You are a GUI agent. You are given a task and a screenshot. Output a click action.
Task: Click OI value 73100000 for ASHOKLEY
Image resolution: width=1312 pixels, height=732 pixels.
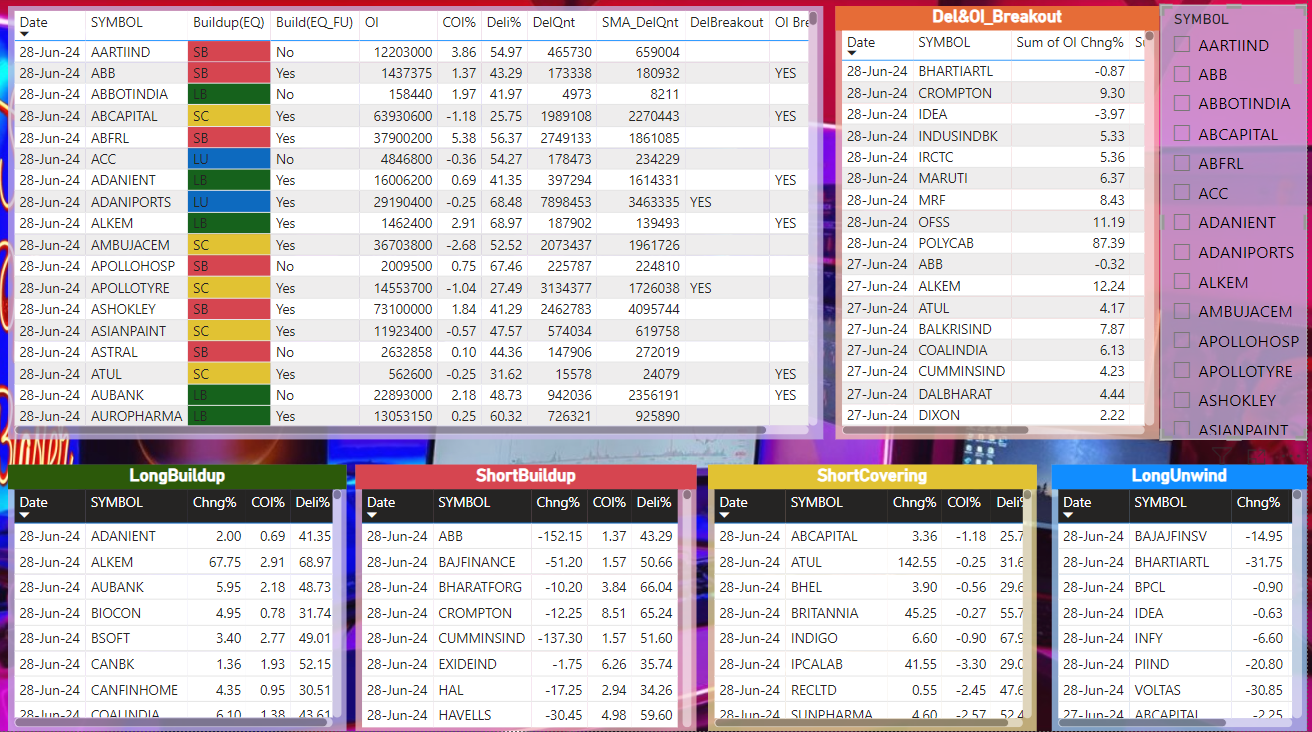click(401, 309)
